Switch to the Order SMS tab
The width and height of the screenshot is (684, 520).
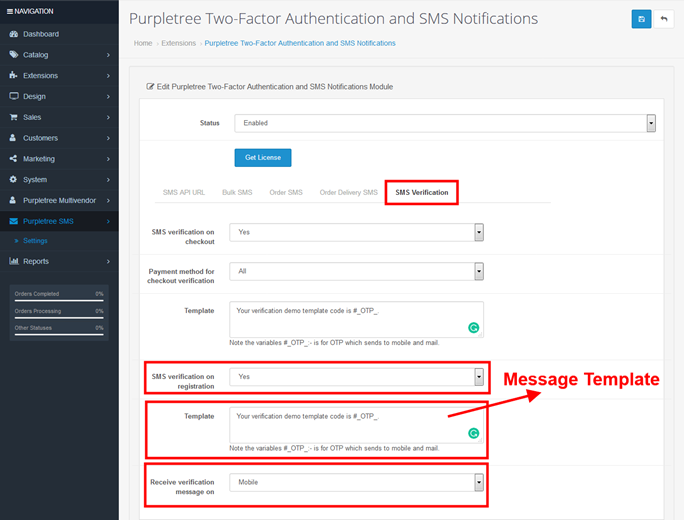coord(286,192)
